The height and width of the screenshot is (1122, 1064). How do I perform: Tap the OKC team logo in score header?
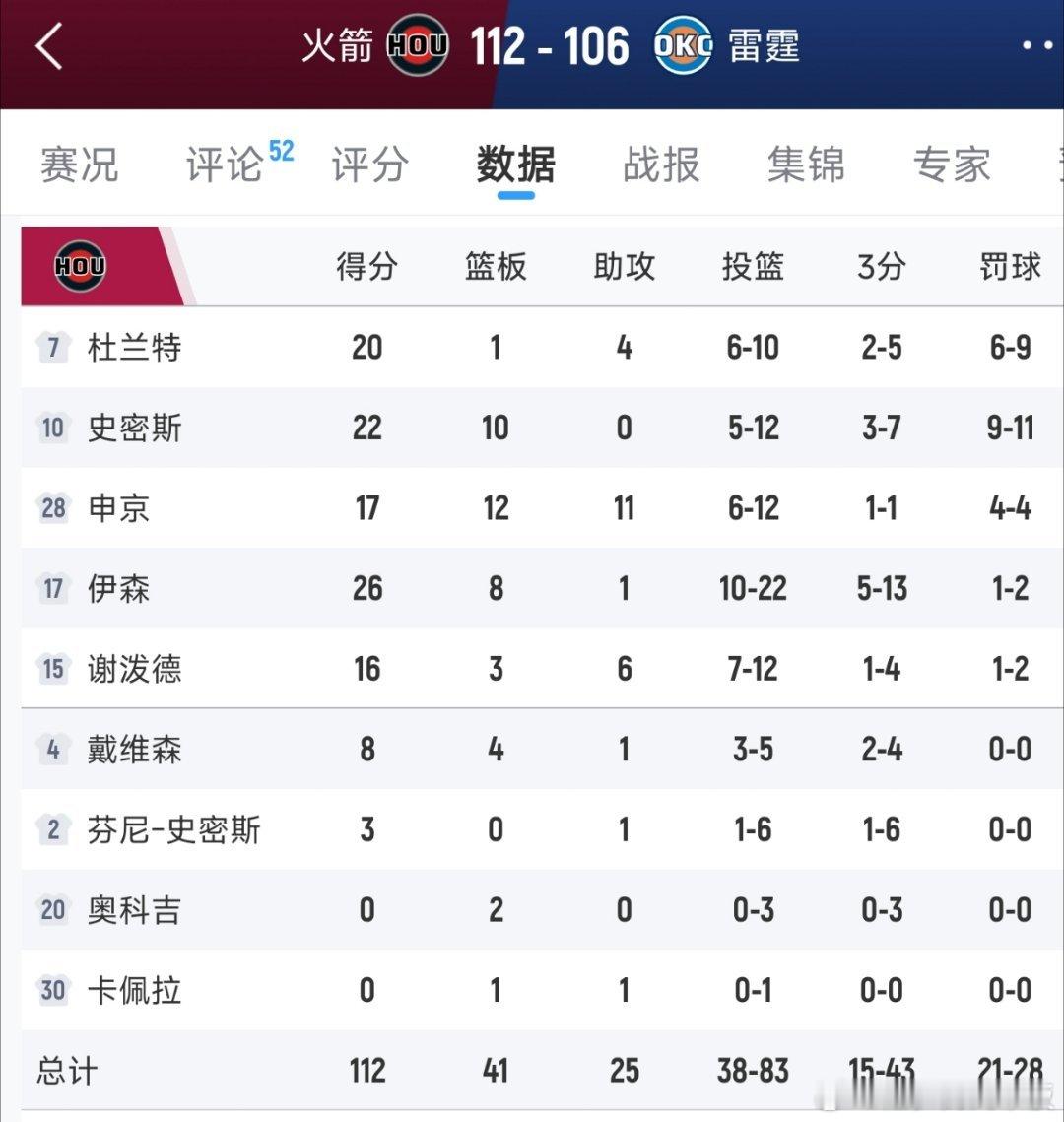[683, 45]
